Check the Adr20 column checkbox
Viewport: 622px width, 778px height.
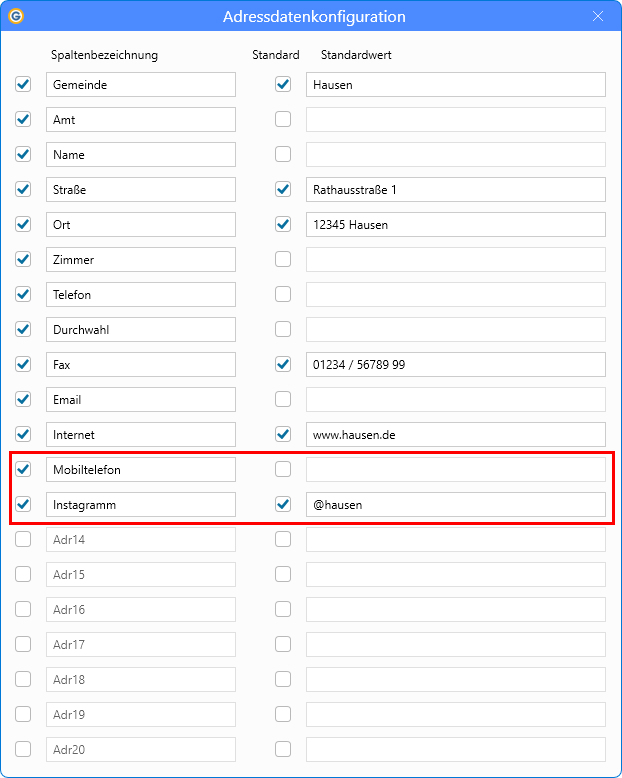[x=23, y=750]
